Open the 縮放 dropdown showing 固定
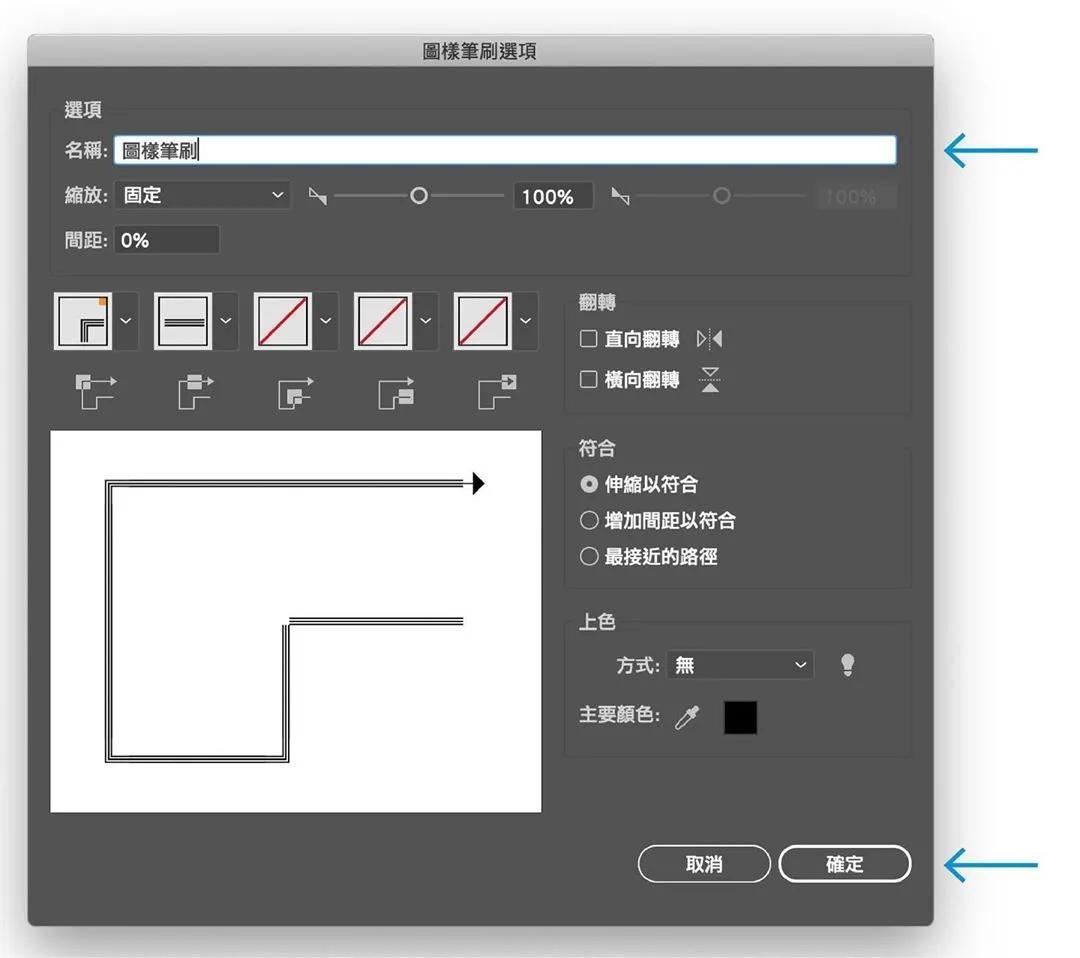The width and height of the screenshot is (1080, 958). [x=202, y=196]
